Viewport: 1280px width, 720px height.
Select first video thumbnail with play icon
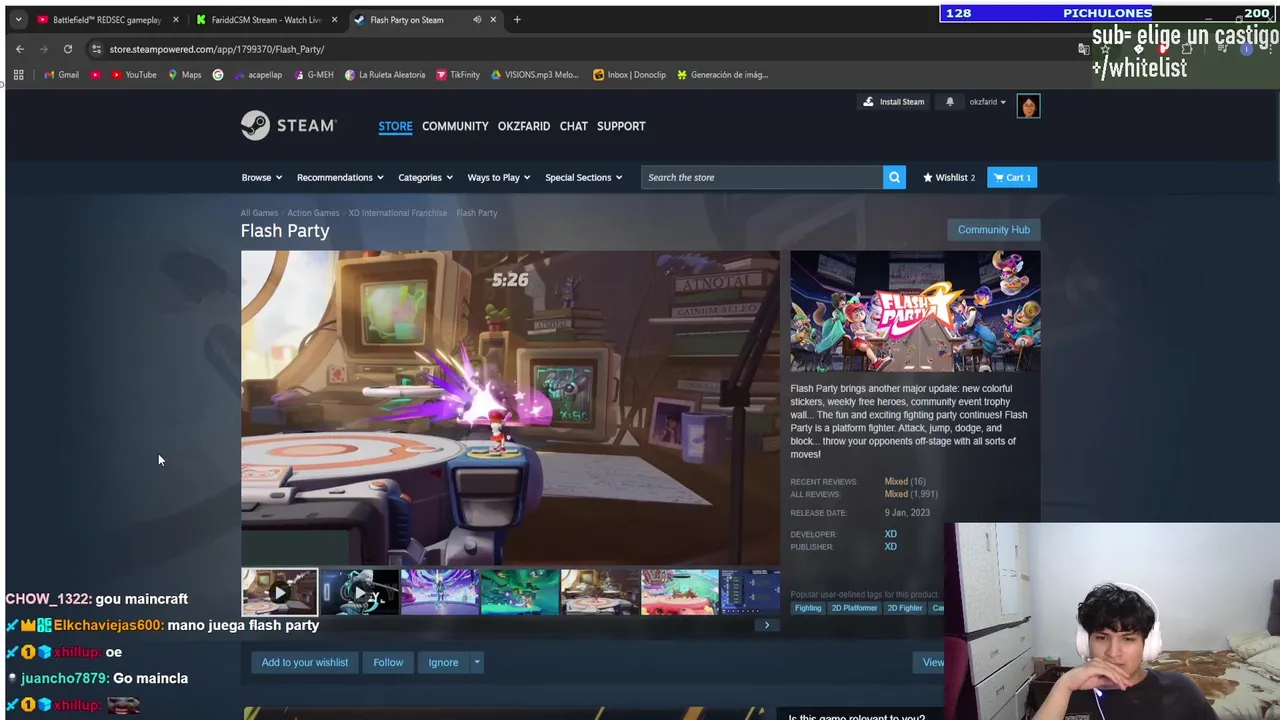point(279,592)
